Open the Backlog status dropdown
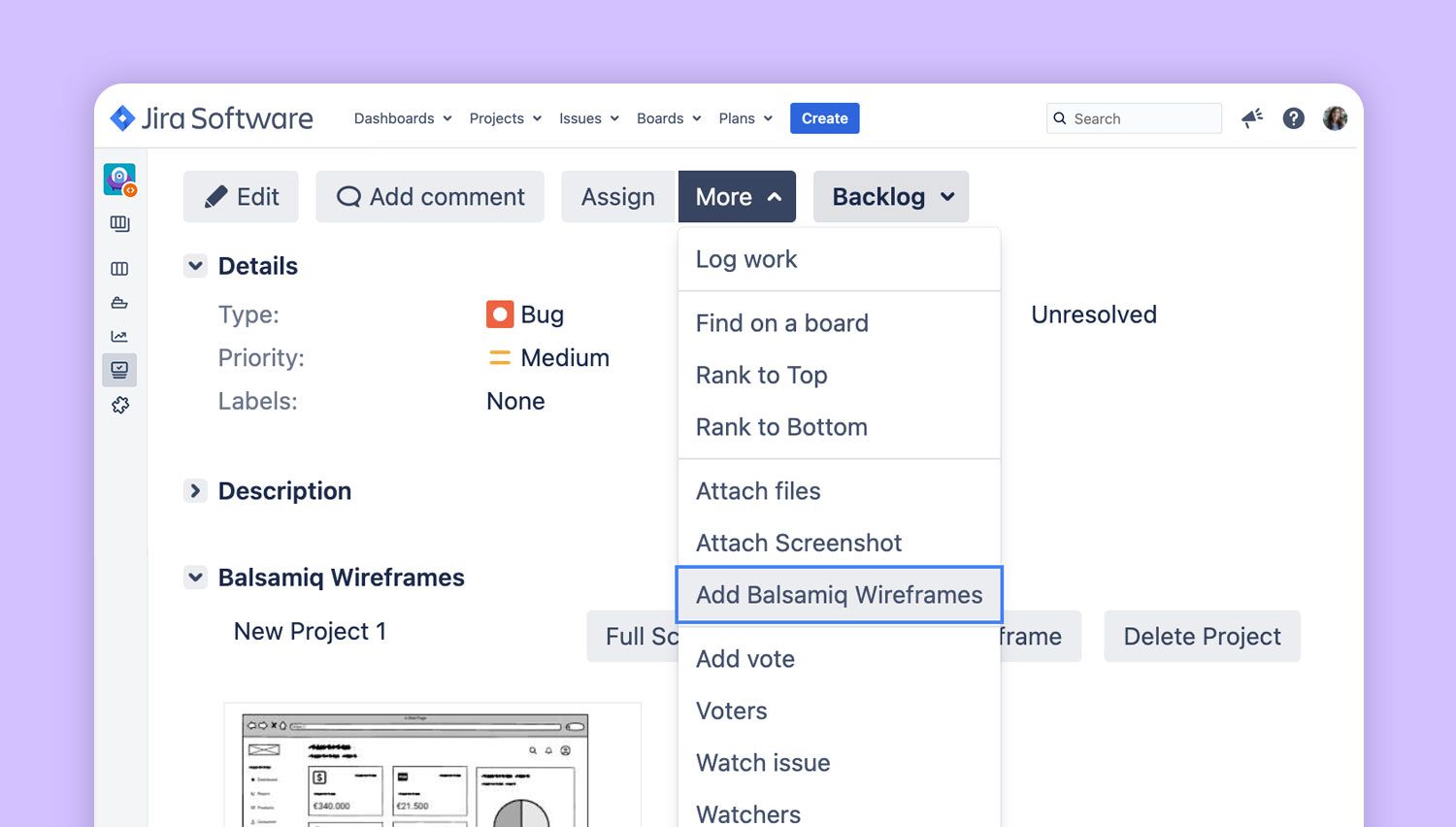Image resolution: width=1456 pixels, height=827 pixels. point(891,197)
